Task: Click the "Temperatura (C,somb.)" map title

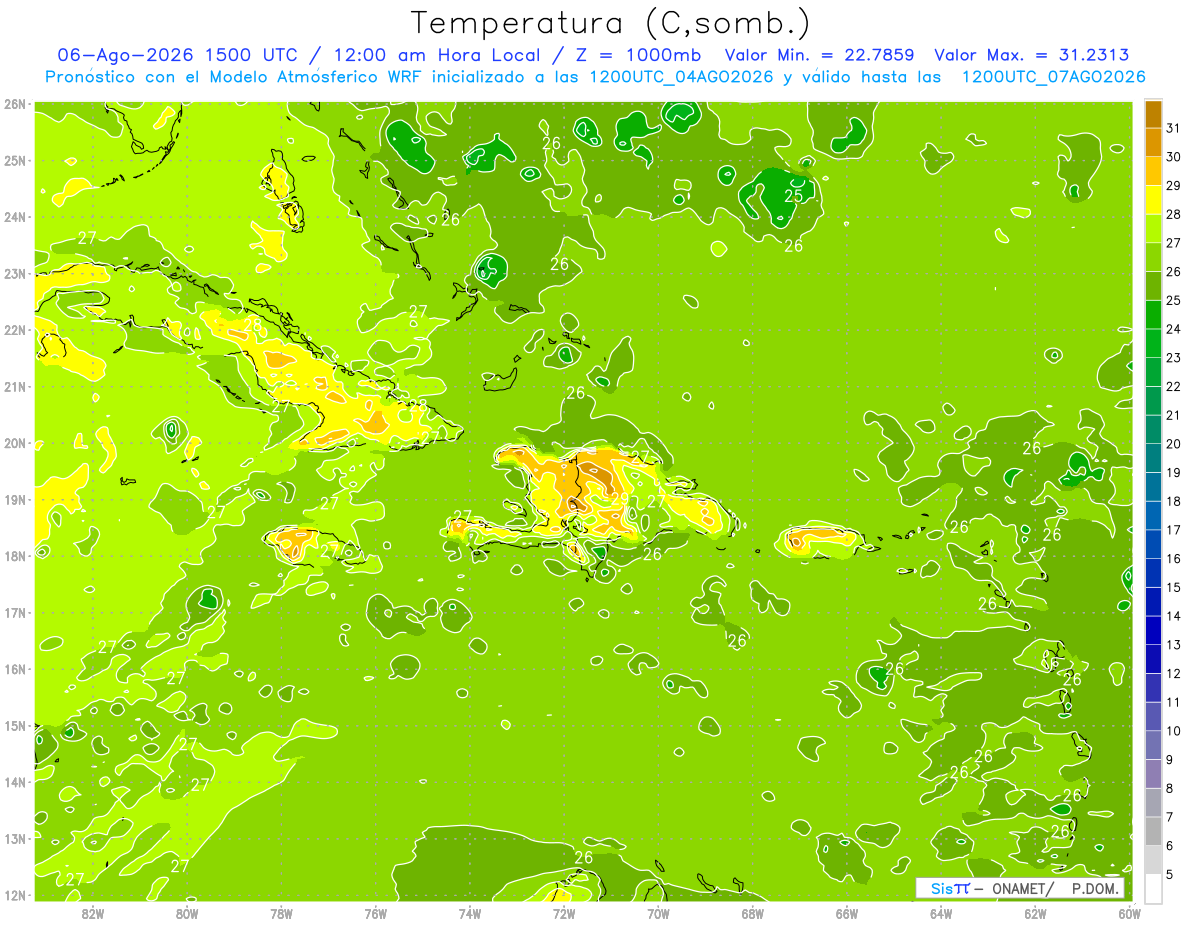Action: tap(610, 22)
